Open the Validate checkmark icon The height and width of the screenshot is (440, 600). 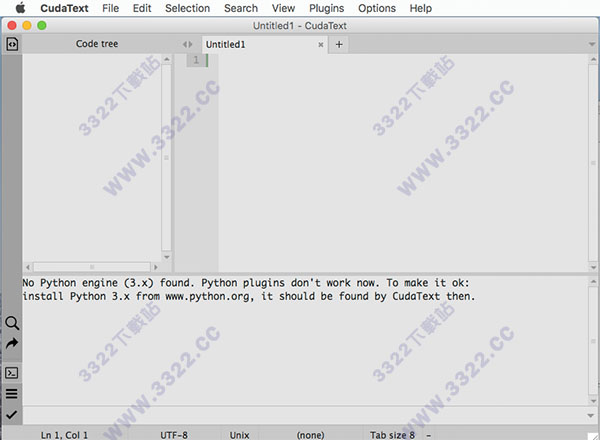[12, 415]
